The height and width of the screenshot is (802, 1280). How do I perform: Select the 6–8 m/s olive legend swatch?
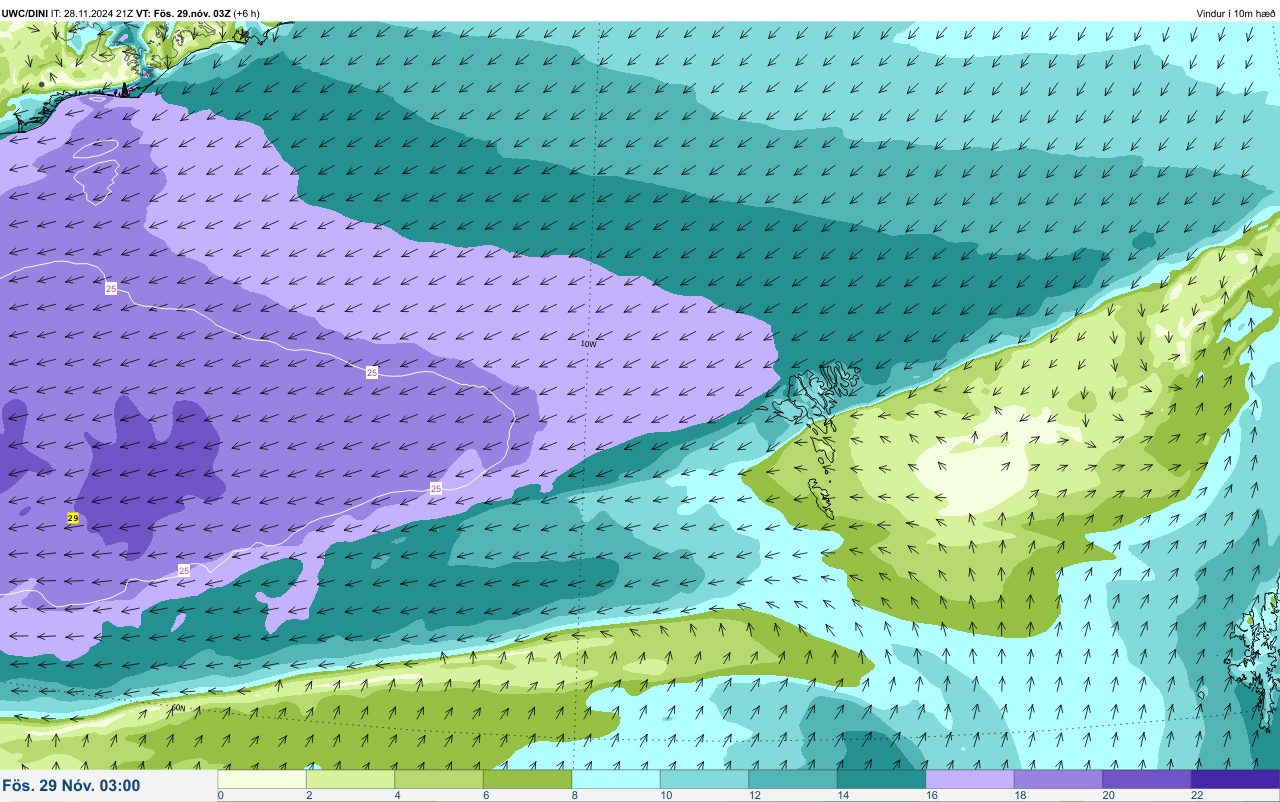[x=527, y=779]
